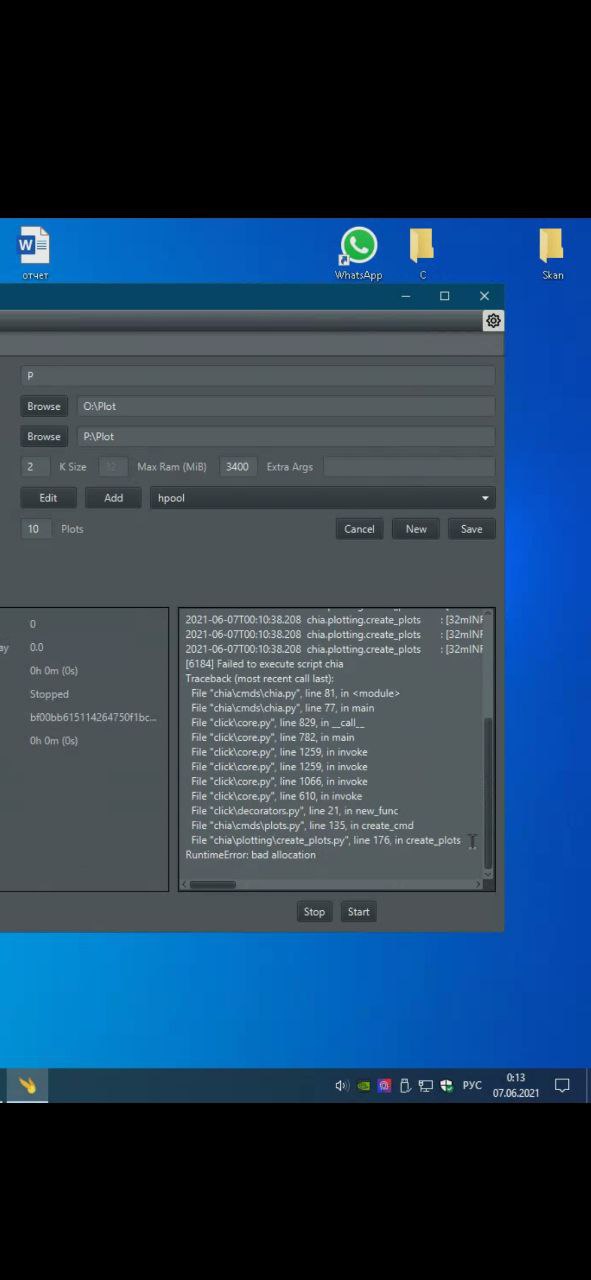591x1280 pixels.
Task: Click the horizontal scrollbar of the log panel
Action: 212,884
